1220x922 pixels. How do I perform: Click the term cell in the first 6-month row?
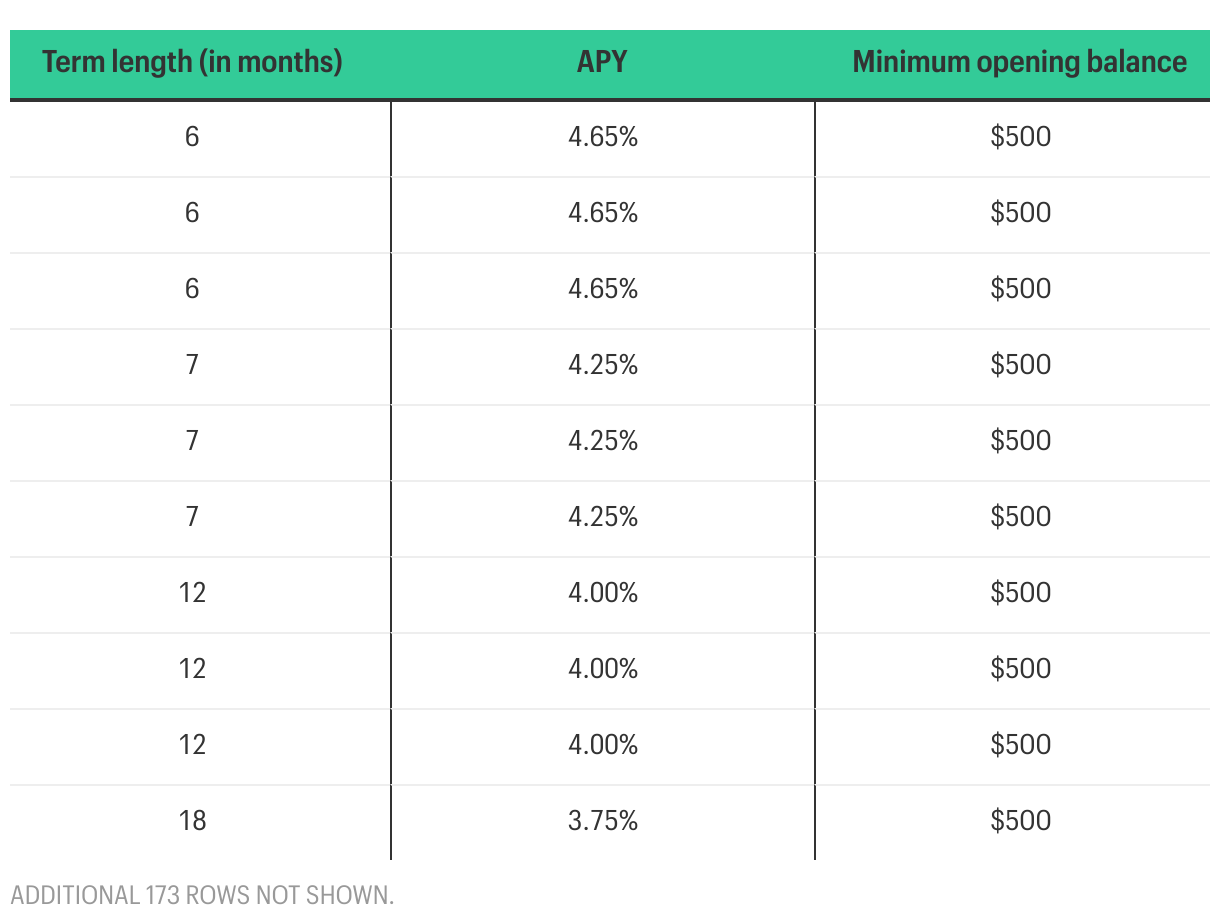pyautogui.click(x=192, y=137)
